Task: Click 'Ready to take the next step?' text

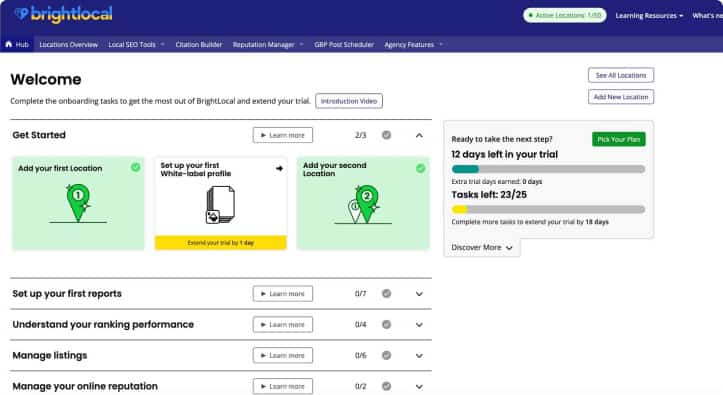Action: pyautogui.click(x=502, y=139)
